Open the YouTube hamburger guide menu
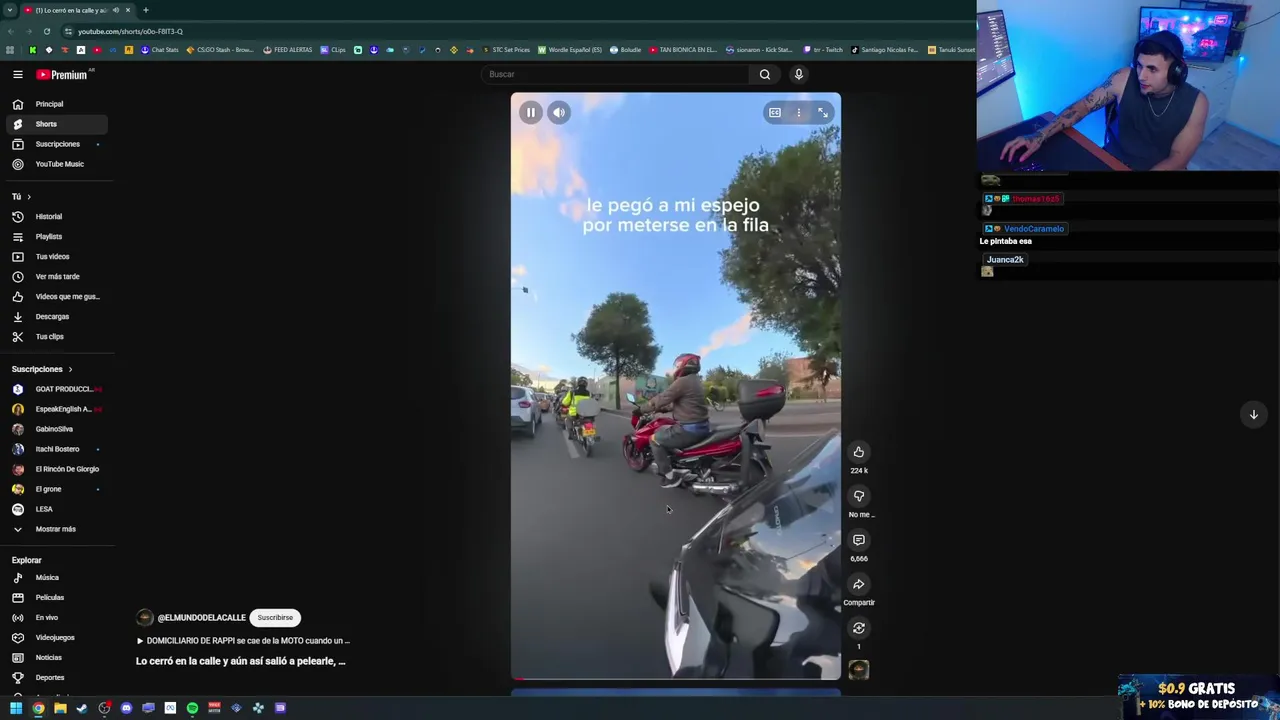Image resolution: width=1280 pixels, height=720 pixels. (x=17, y=74)
